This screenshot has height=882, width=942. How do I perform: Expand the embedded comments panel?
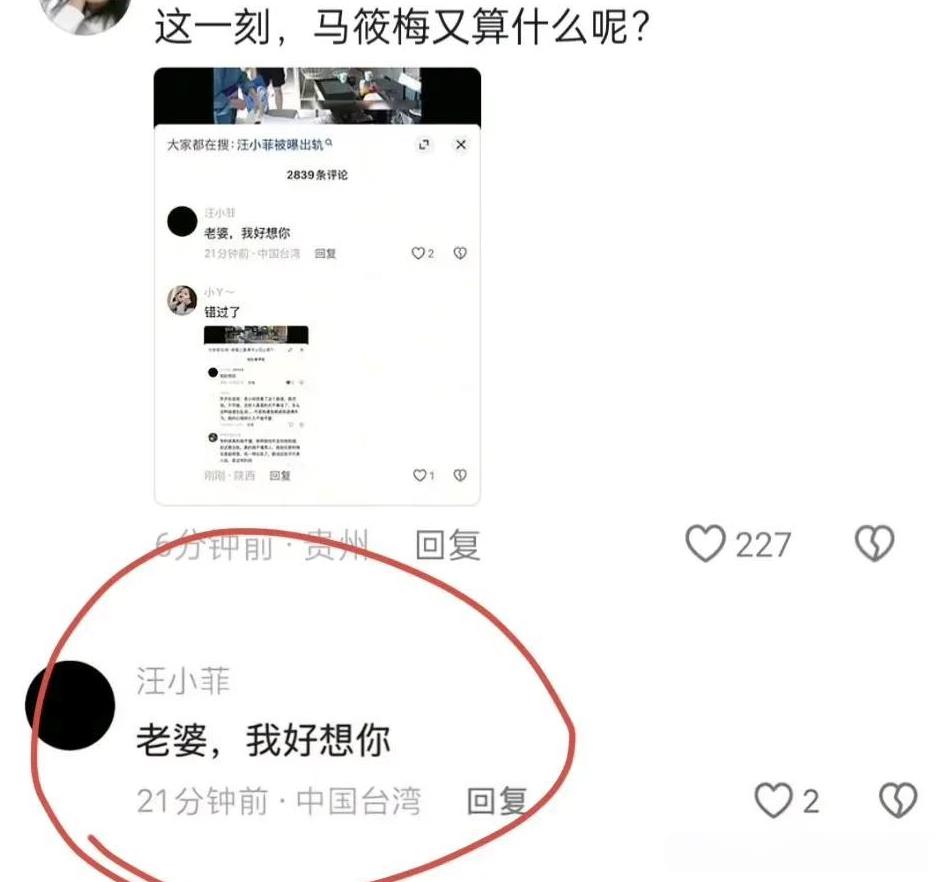[424, 145]
